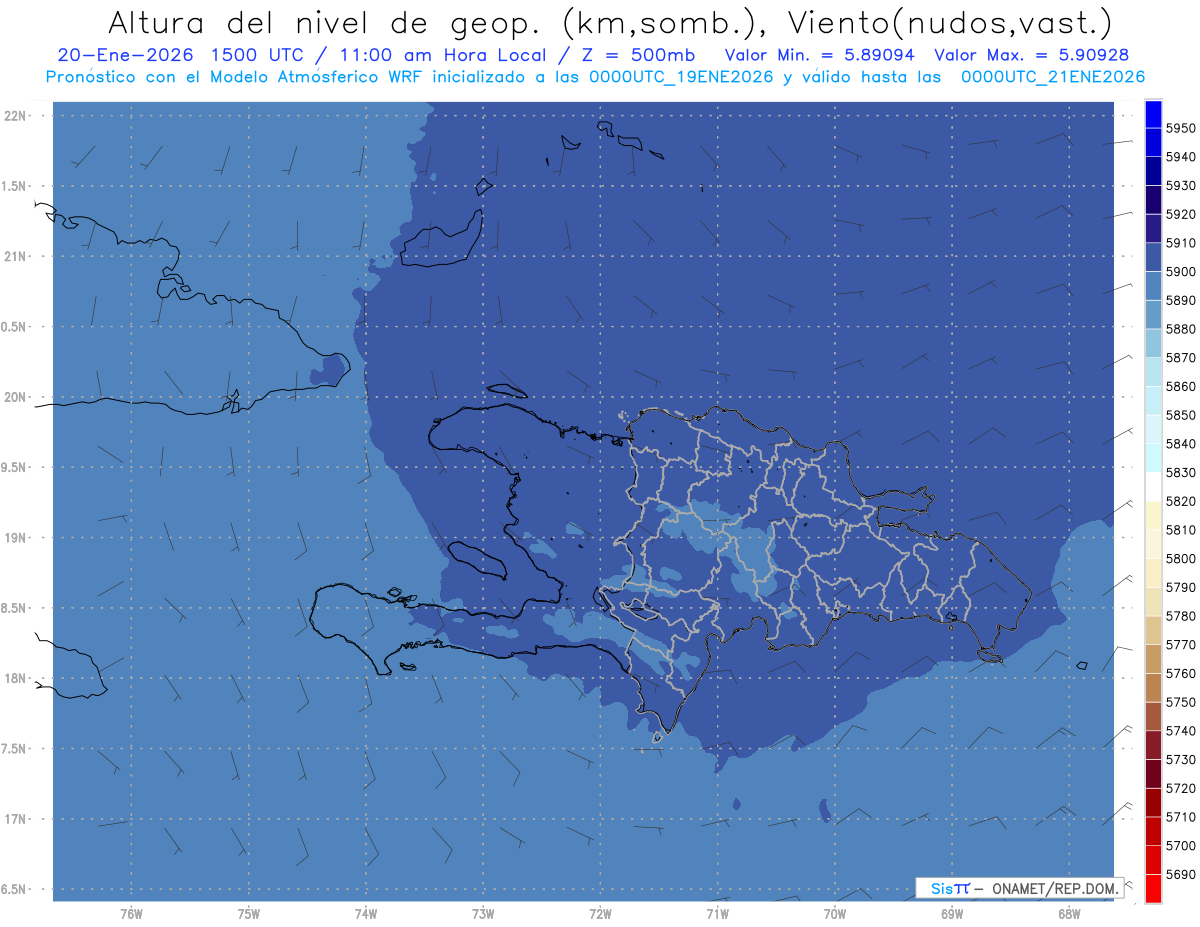The height and width of the screenshot is (927, 1200).
Task: Click the '5770' color scale value
Action: click(x=1181, y=645)
